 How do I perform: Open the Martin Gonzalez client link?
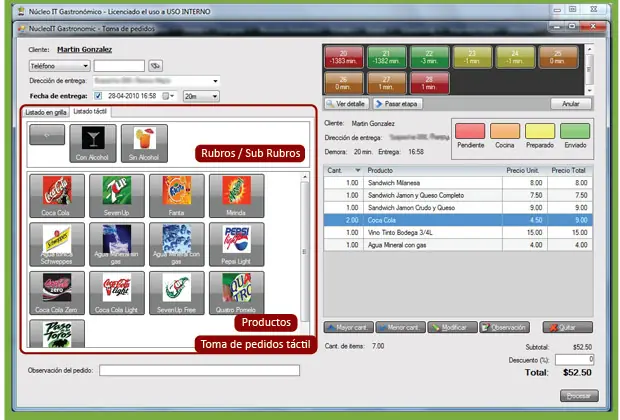coord(85,49)
